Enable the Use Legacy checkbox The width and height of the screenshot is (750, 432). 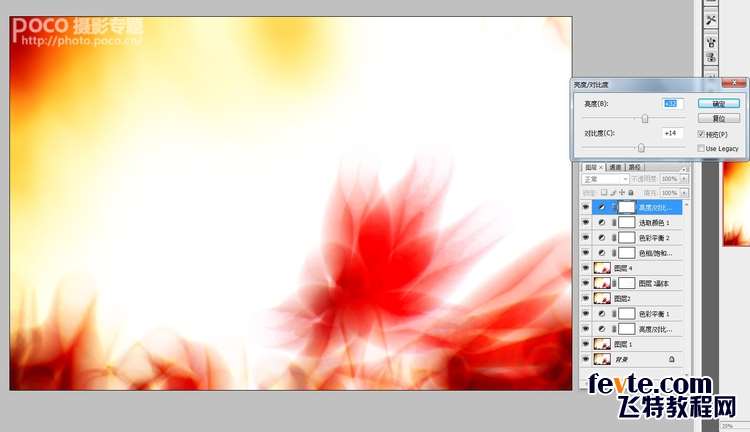pyautogui.click(x=701, y=149)
